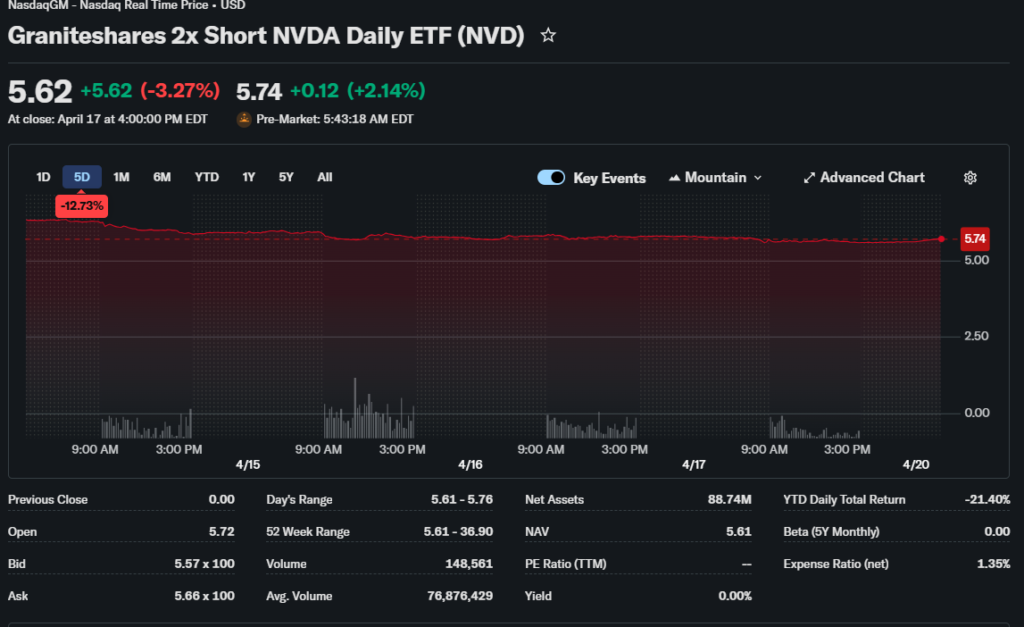Image resolution: width=1024 pixels, height=627 pixels.
Task: Toggle the Key Events switch
Action: point(551,178)
